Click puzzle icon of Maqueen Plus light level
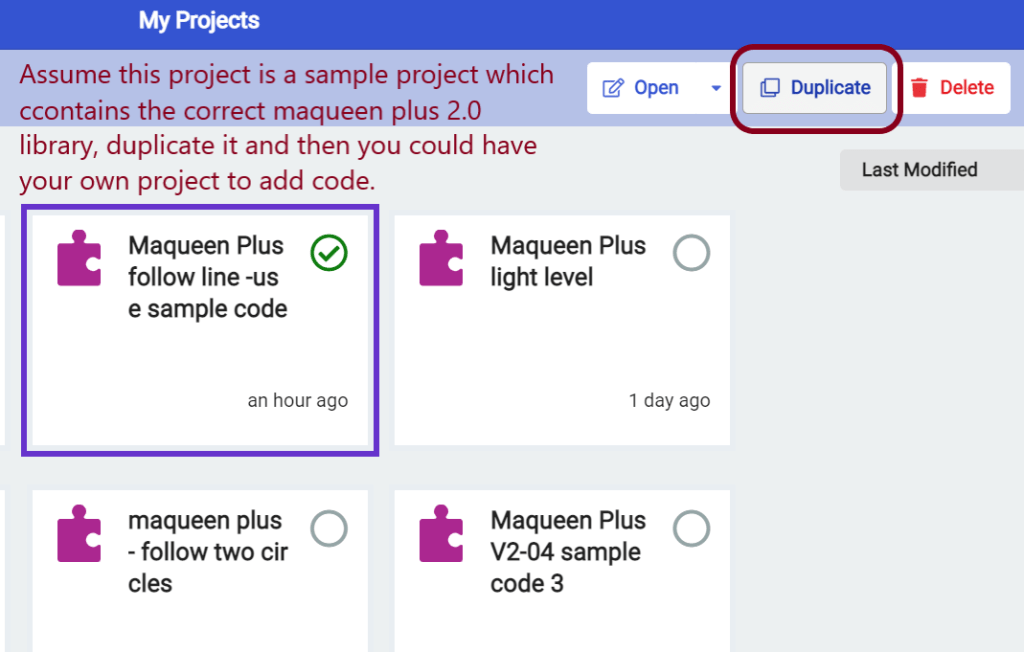 pos(441,259)
